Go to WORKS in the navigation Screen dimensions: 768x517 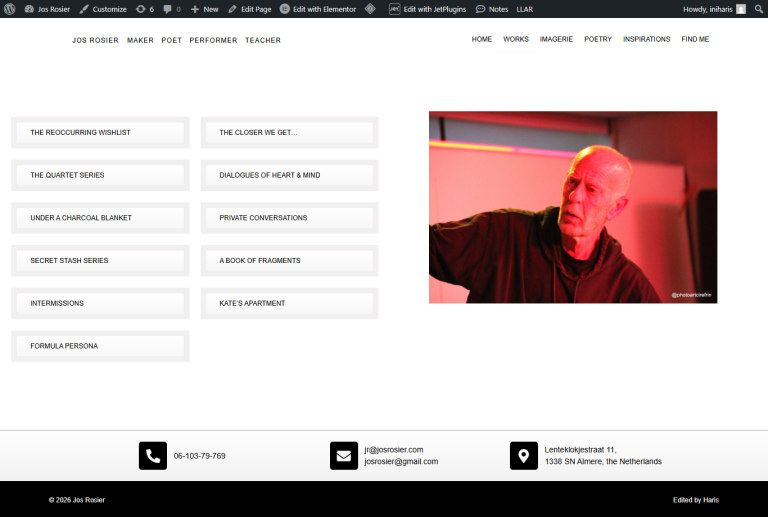[516, 40]
